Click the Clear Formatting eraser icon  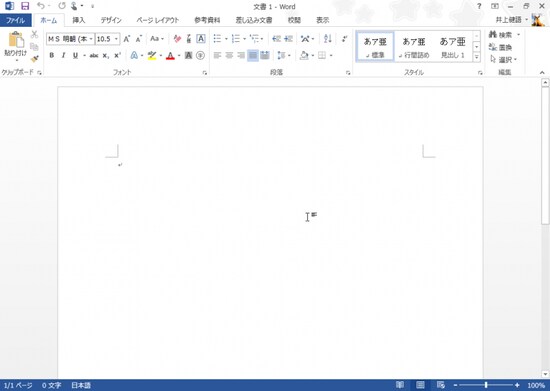point(177,39)
